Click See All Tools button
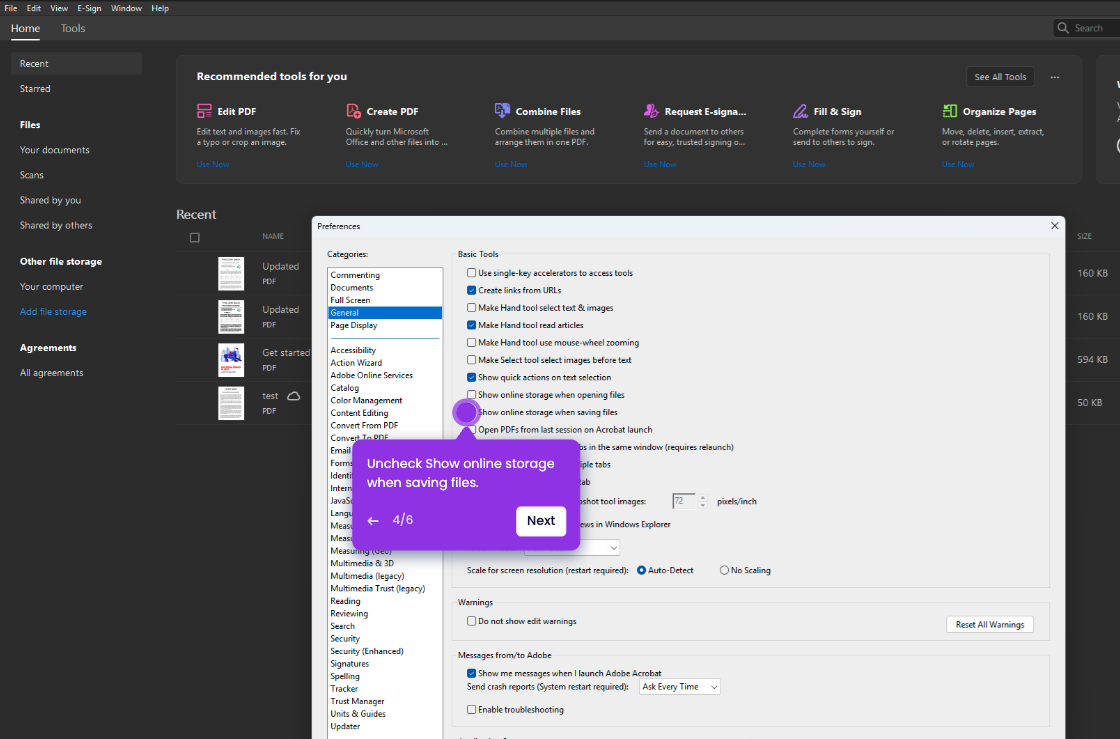This screenshot has width=1120, height=739. coord(1000,76)
